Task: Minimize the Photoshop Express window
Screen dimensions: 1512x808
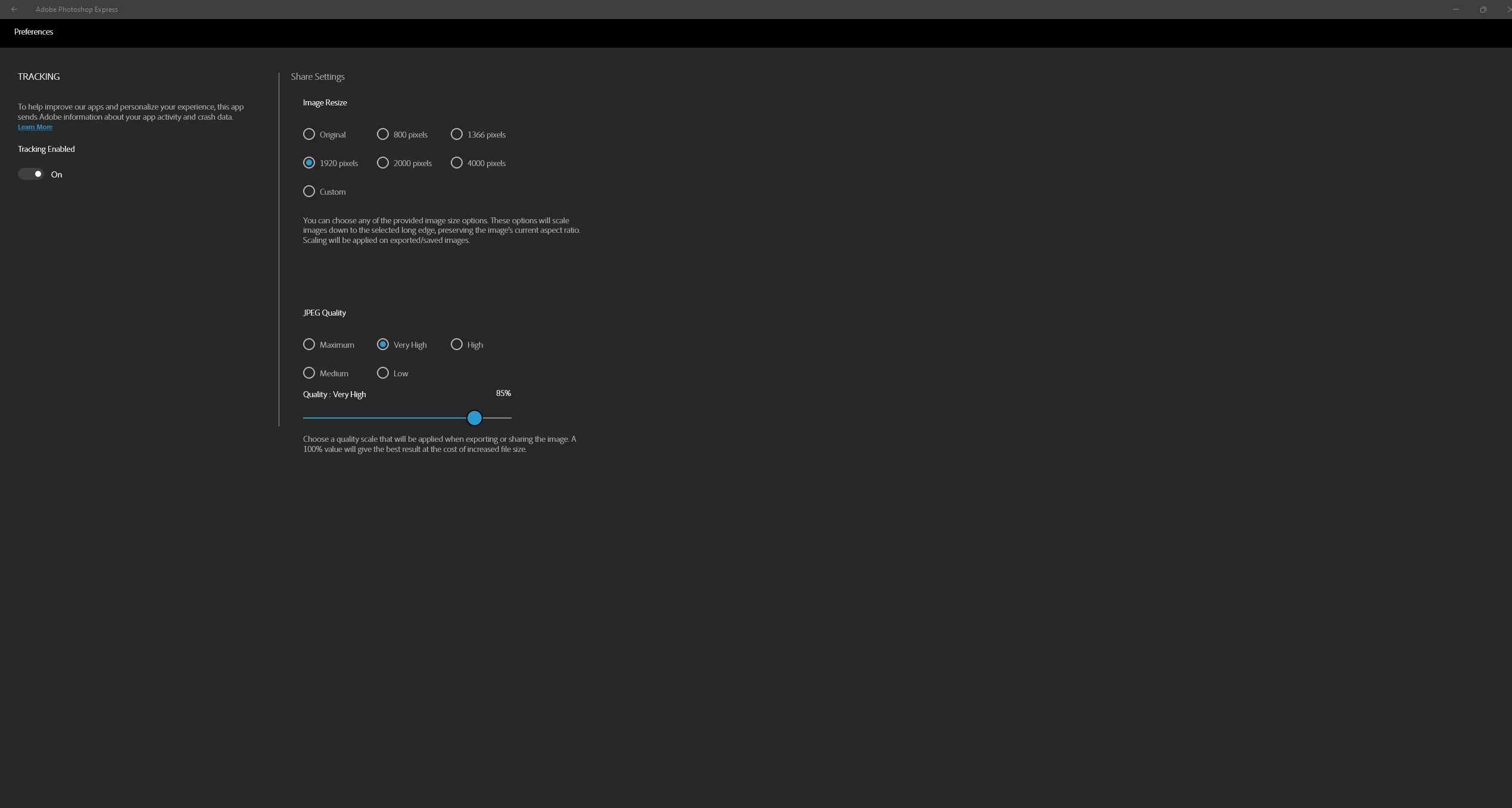Action: [1456, 10]
